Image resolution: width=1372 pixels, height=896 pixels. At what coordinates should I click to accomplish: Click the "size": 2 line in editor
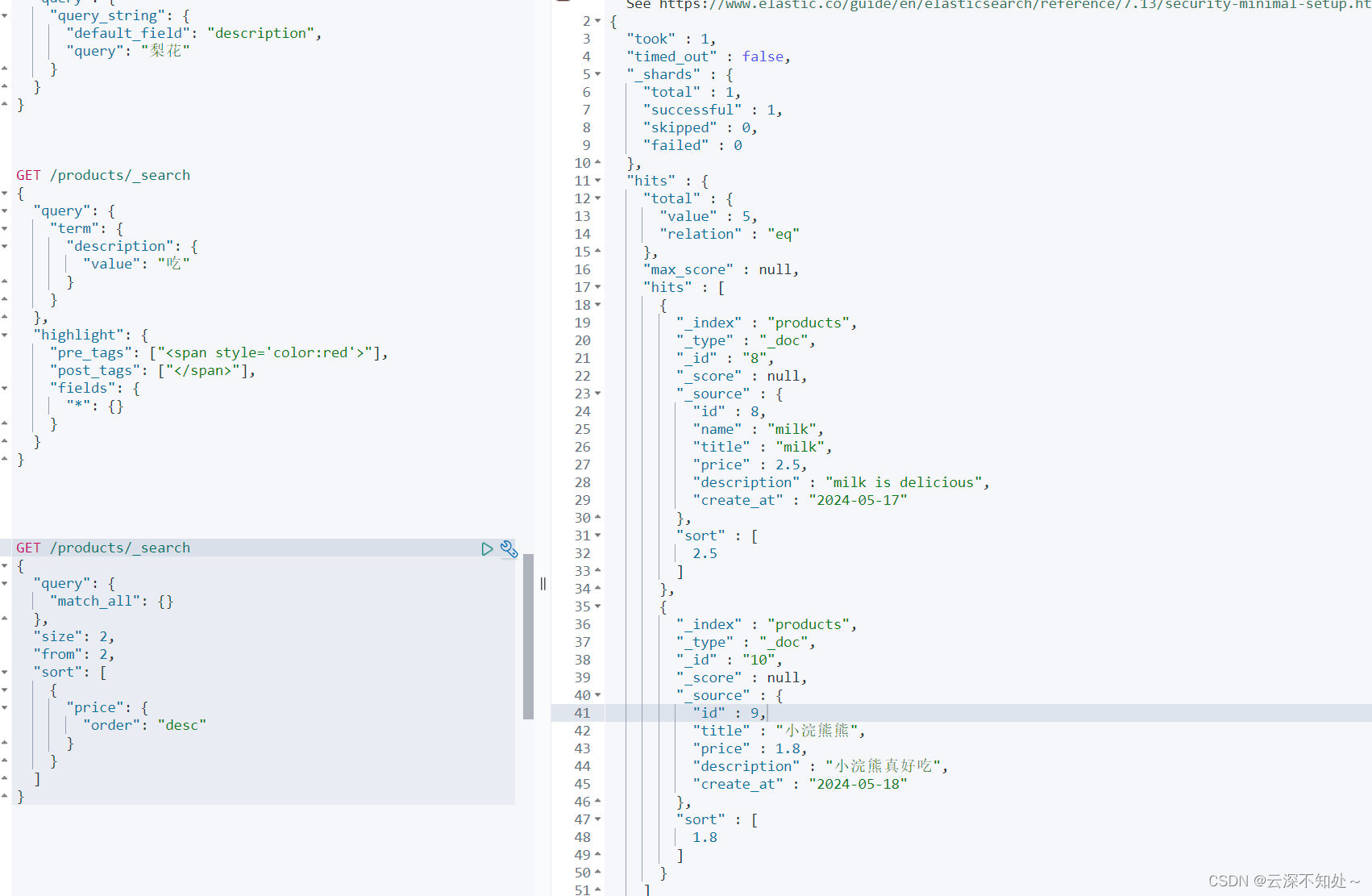(73, 637)
